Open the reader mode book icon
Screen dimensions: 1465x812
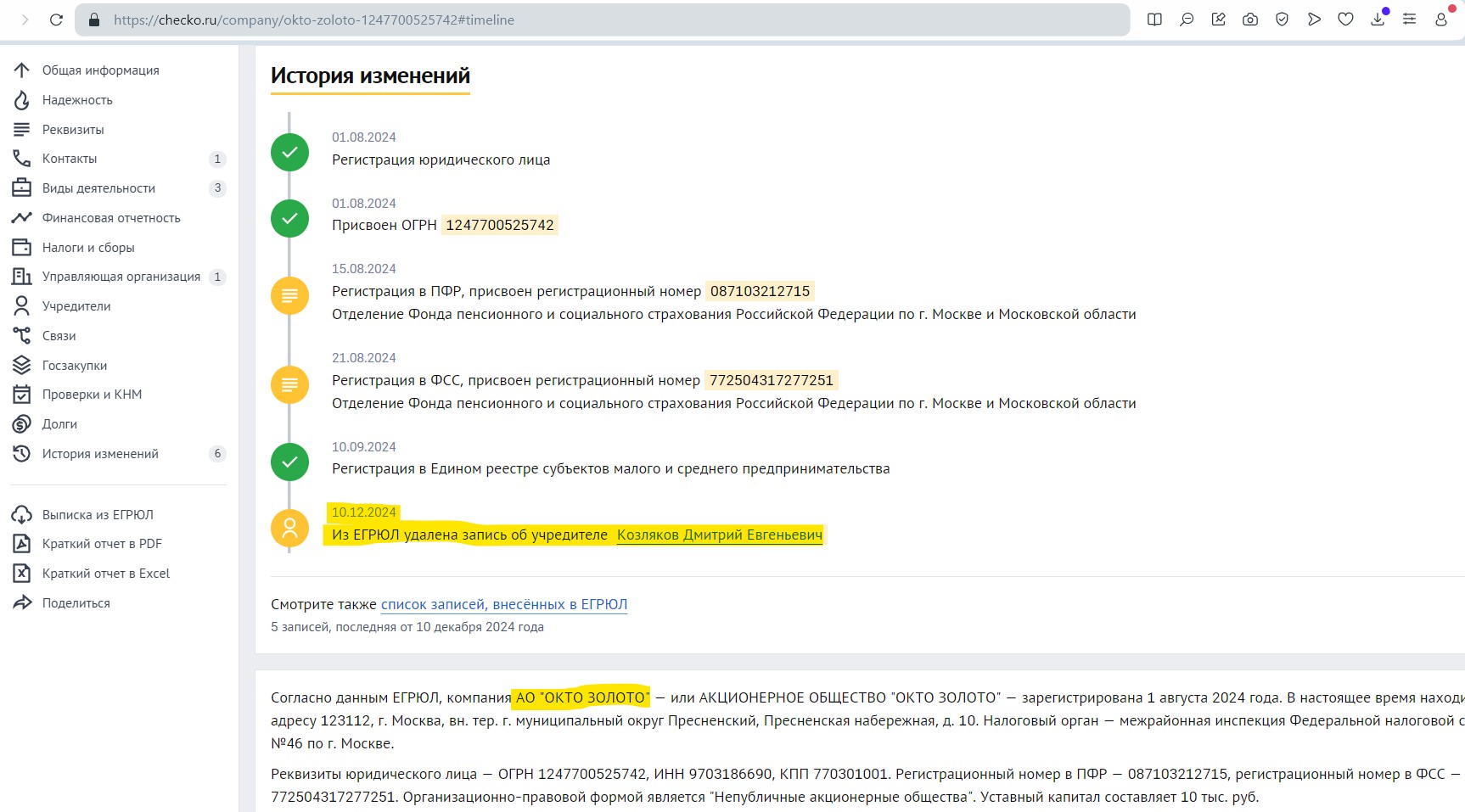[1154, 20]
